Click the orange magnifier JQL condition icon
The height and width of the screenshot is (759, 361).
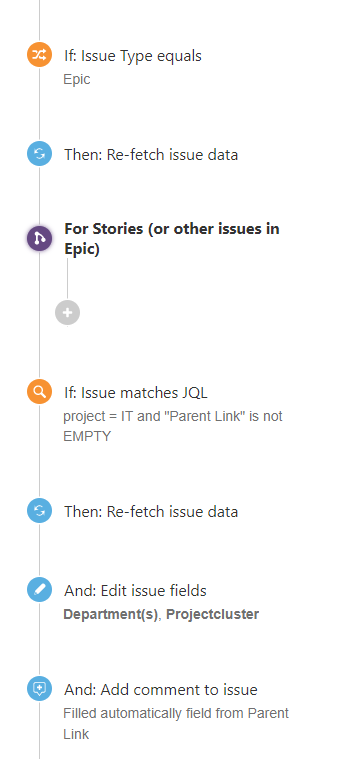click(39, 391)
